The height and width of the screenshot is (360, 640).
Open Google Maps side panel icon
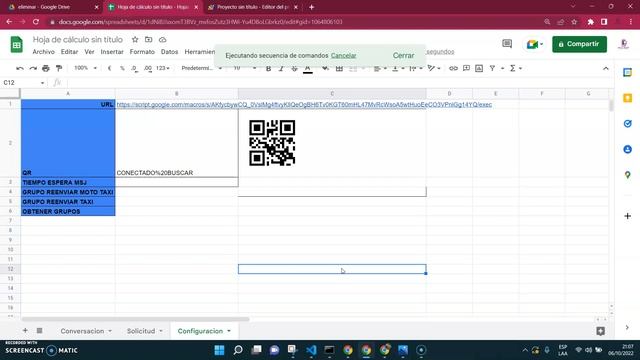(x=627, y=175)
